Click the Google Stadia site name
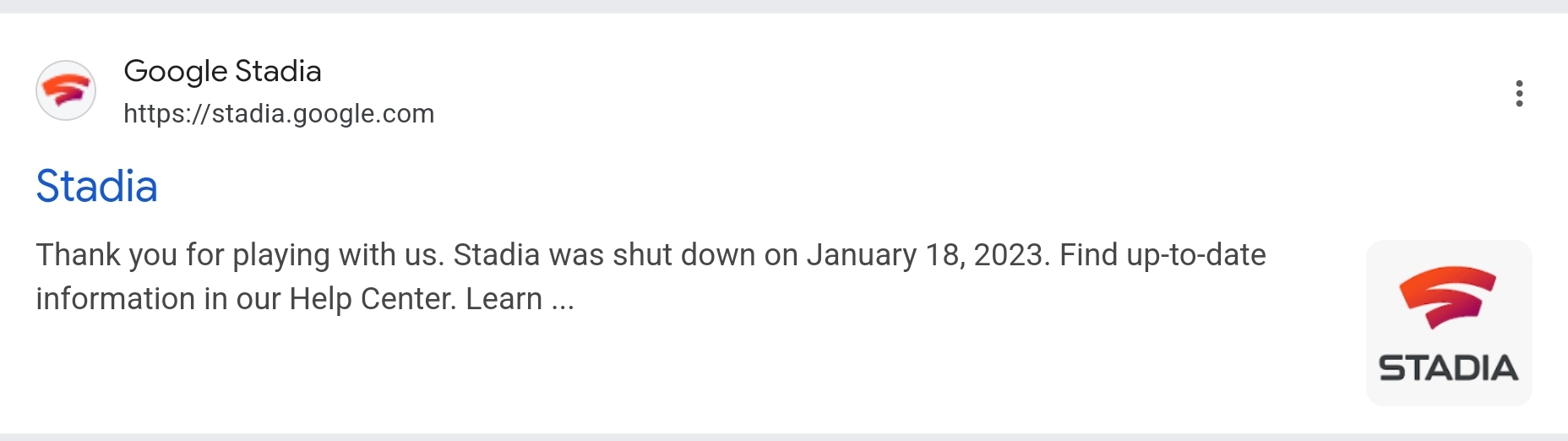The height and width of the screenshot is (441, 1568). point(222,71)
